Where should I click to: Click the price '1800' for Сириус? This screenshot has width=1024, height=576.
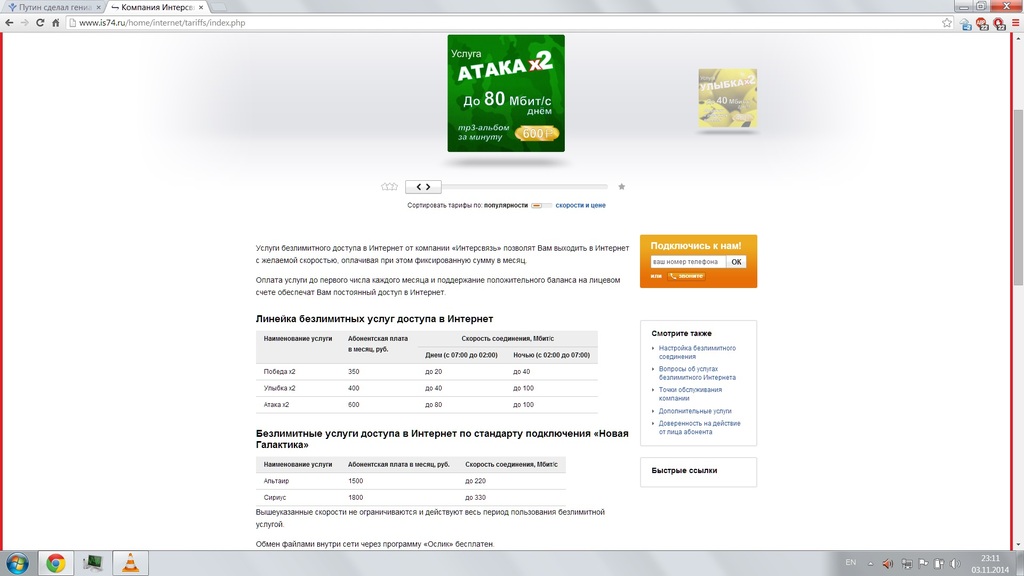click(x=355, y=498)
